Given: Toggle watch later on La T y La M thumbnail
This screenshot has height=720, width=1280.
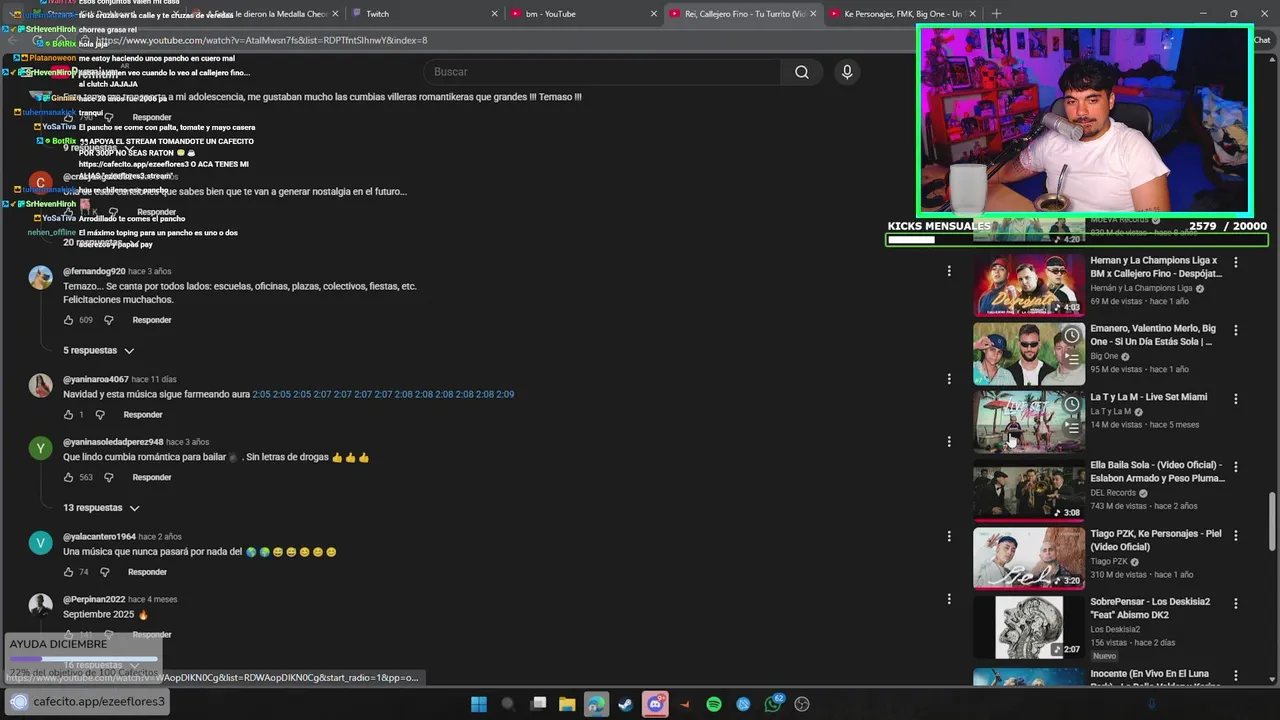Looking at the screenshot, I should point(1071,404).
